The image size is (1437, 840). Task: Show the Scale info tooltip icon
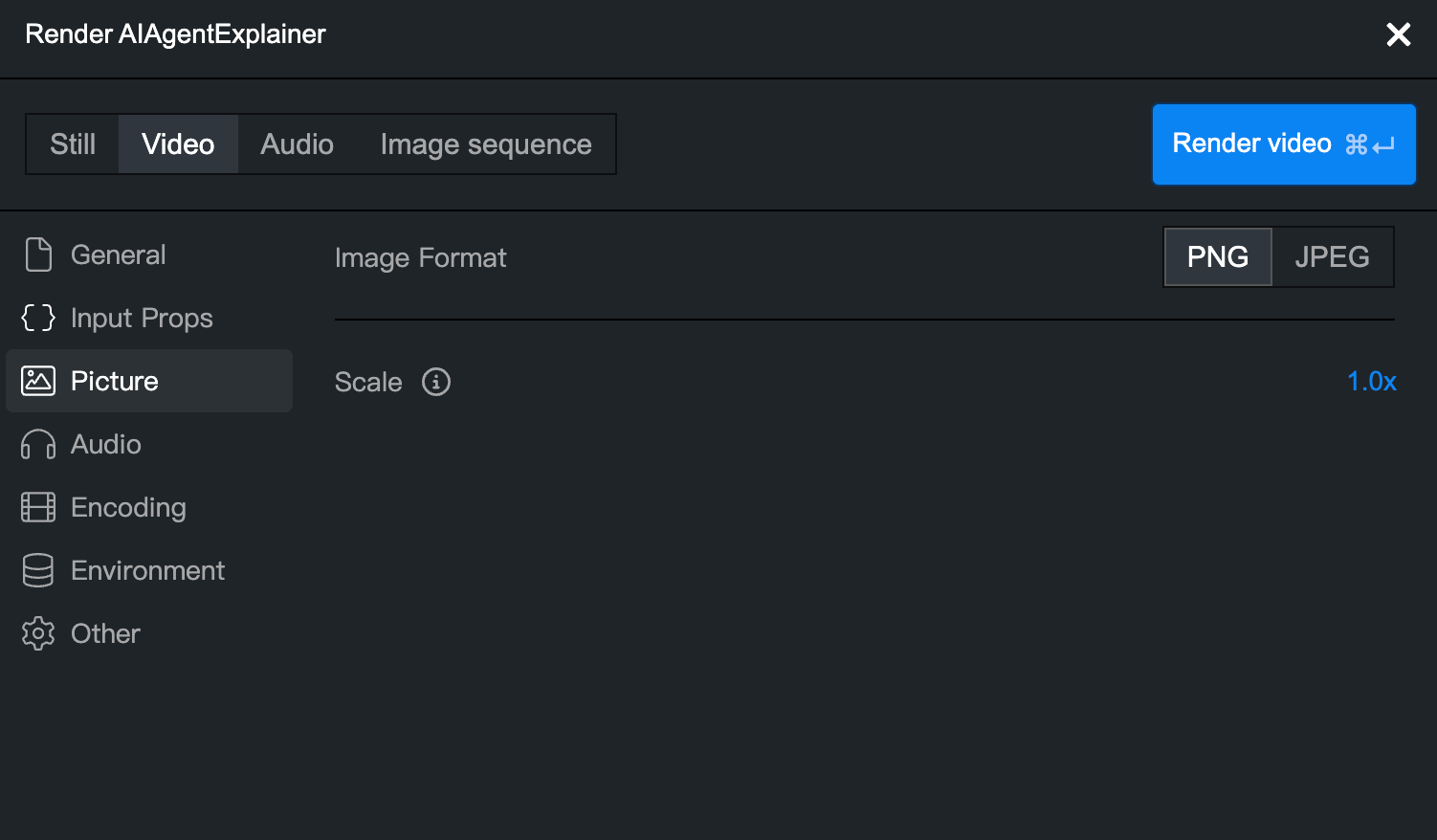(x=436, y=382)
